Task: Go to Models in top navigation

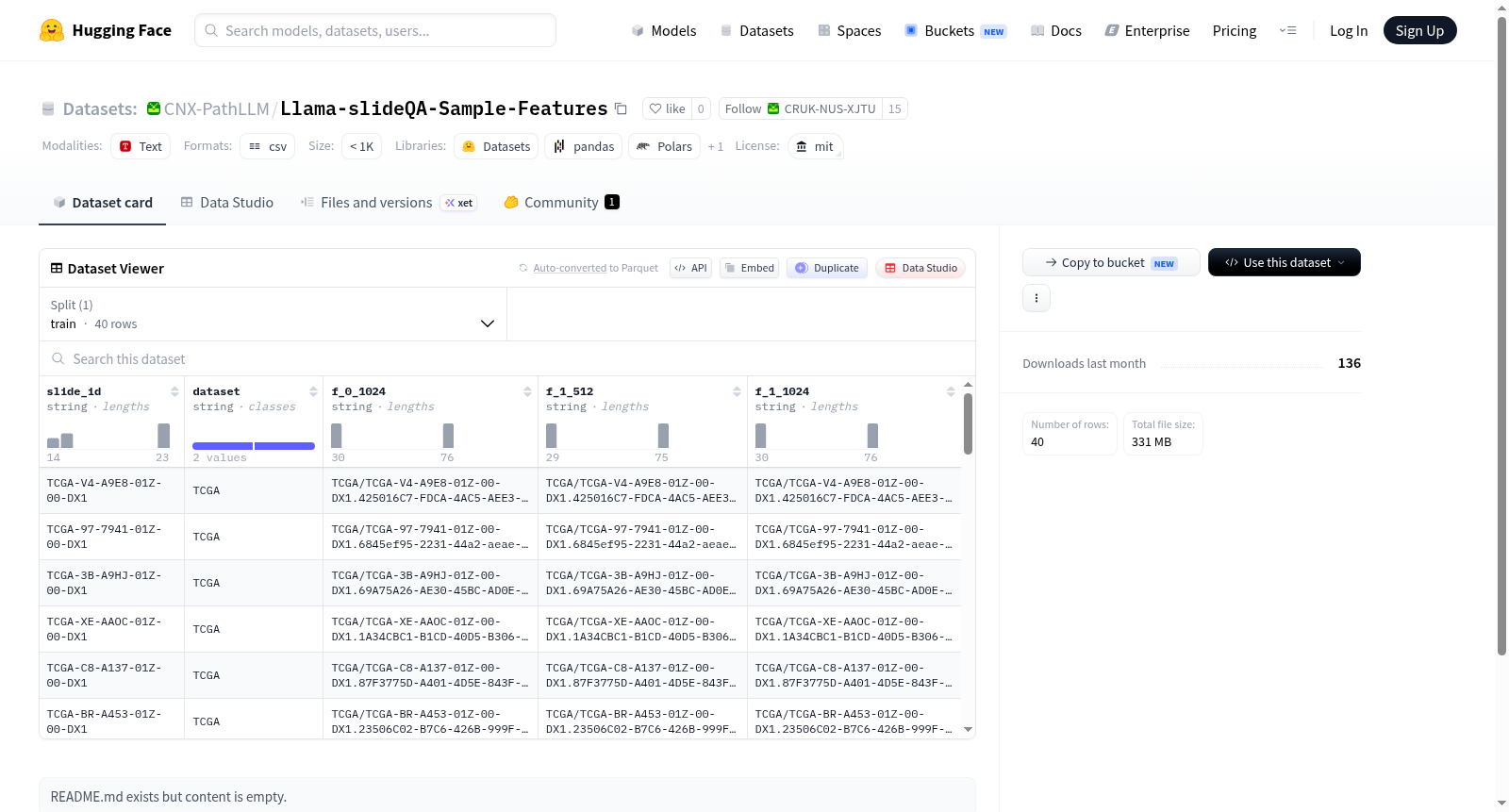Action: 664,30
